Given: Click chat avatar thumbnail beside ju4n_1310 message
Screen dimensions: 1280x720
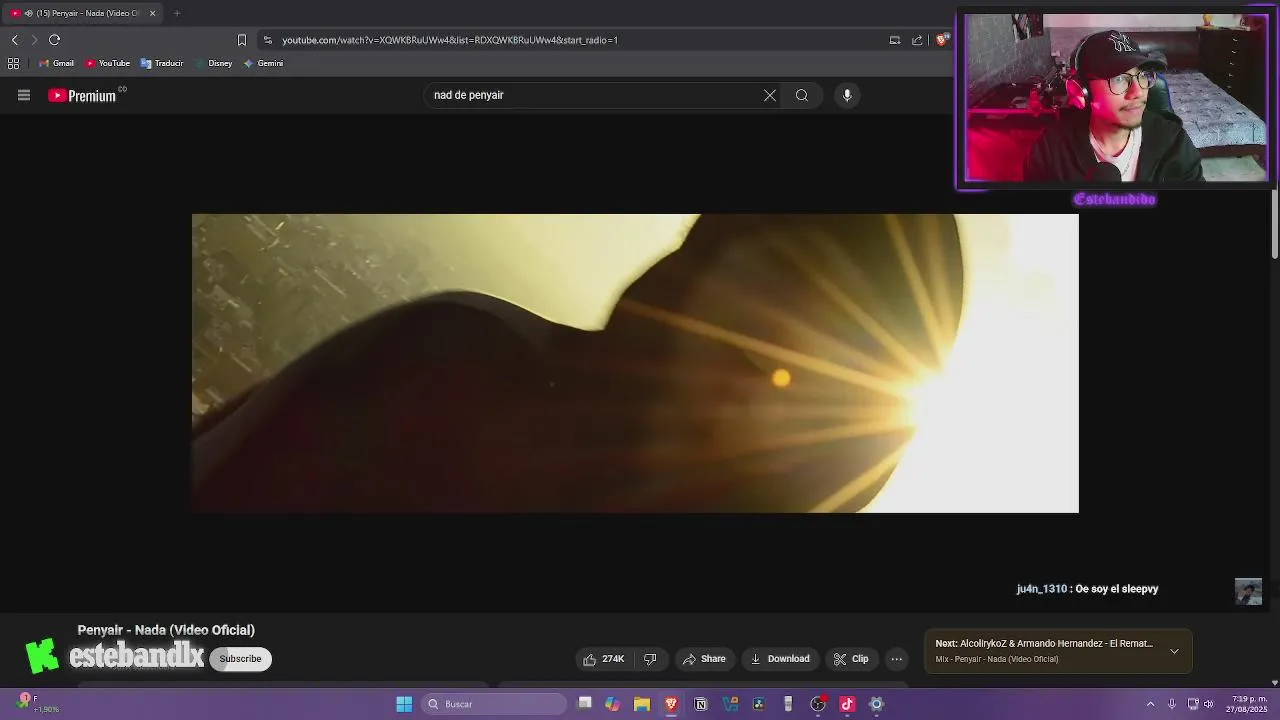Looking at the screenshot, I should click(1248, 591).
